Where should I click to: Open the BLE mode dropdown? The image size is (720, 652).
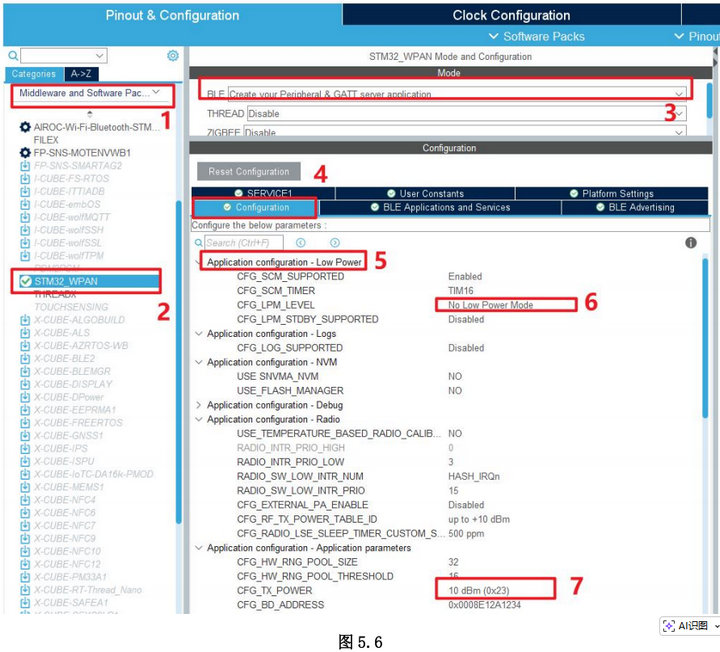click(x=679, y=94)
